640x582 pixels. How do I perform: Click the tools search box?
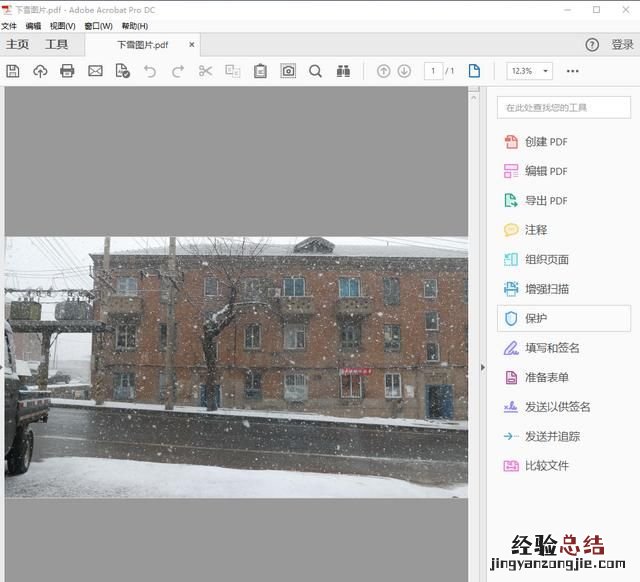(563, 107)
